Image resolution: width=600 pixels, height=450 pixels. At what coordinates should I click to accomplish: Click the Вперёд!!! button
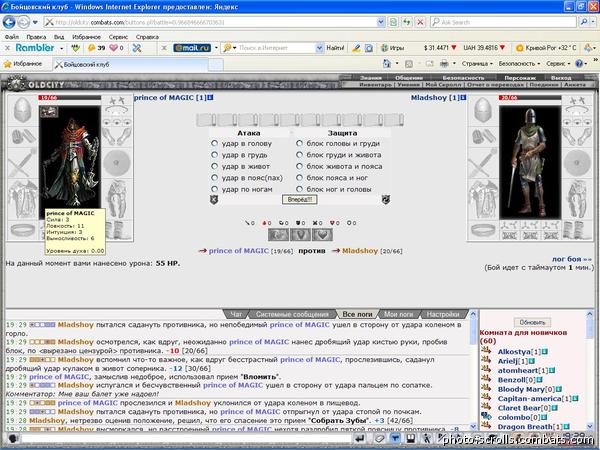(300, 199)
